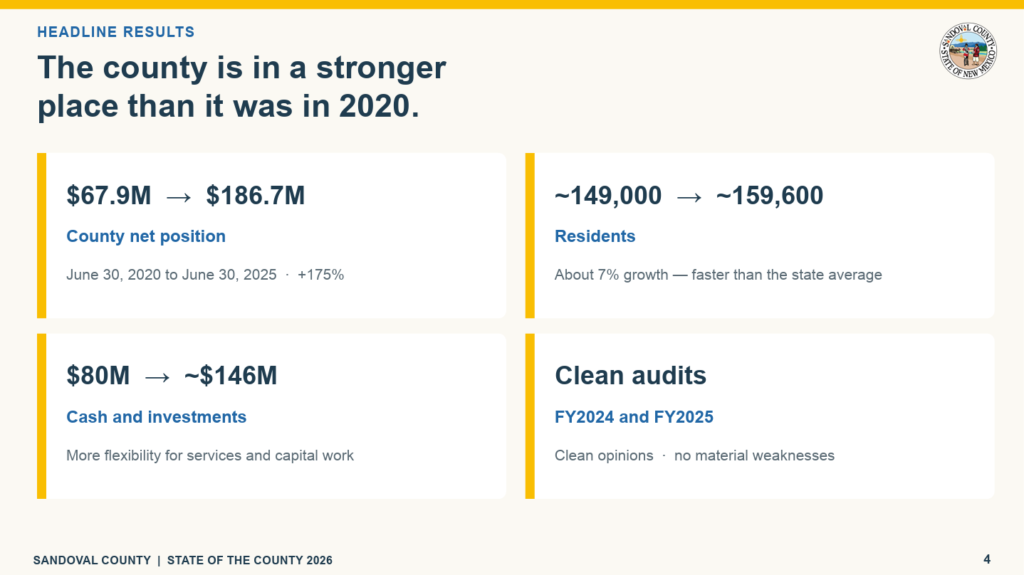Click the STATE OF THE COUNTY 2026 footer

pyautogui.click(x=249, y=560)
